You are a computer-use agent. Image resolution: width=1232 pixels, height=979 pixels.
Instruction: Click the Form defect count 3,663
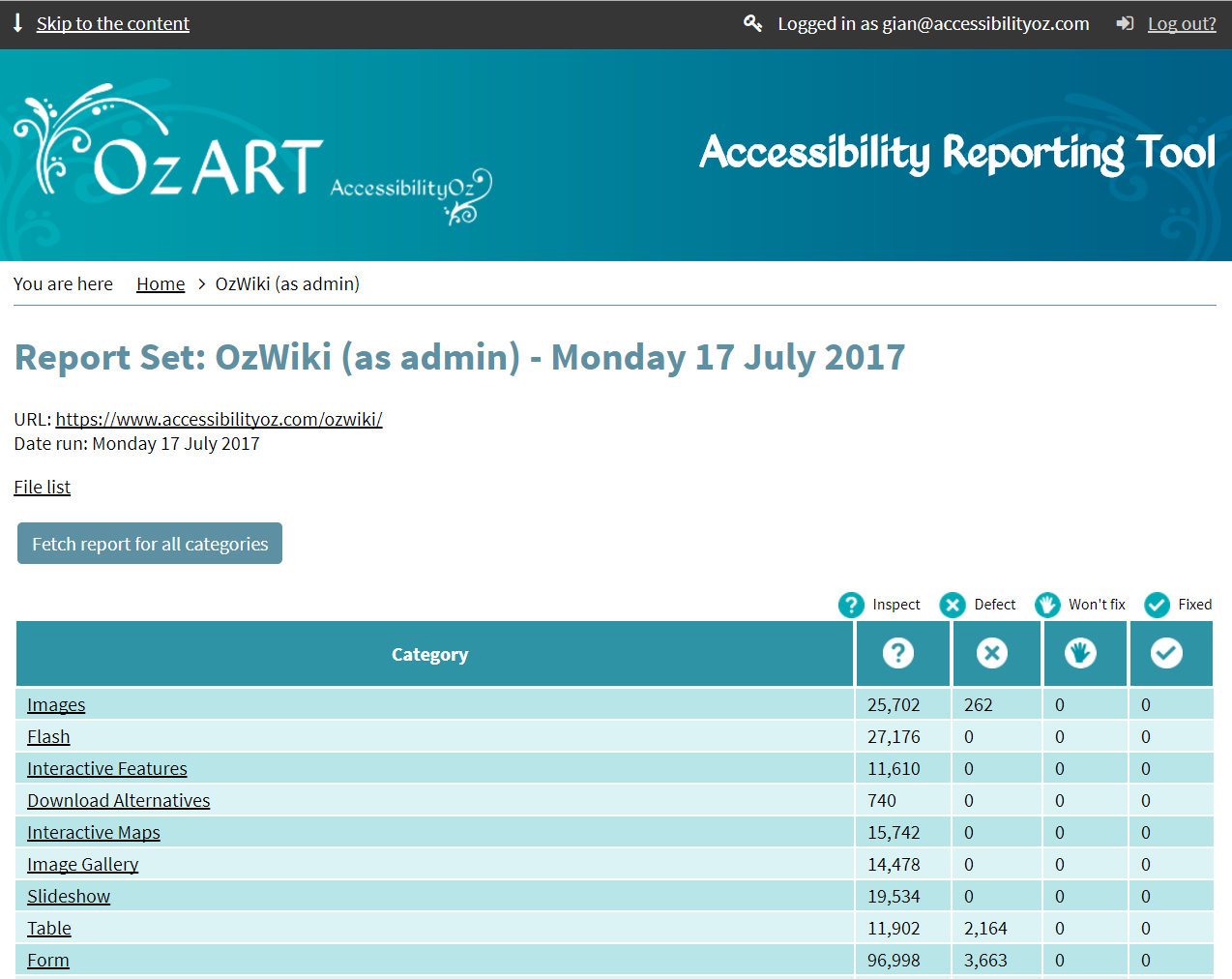985,960
